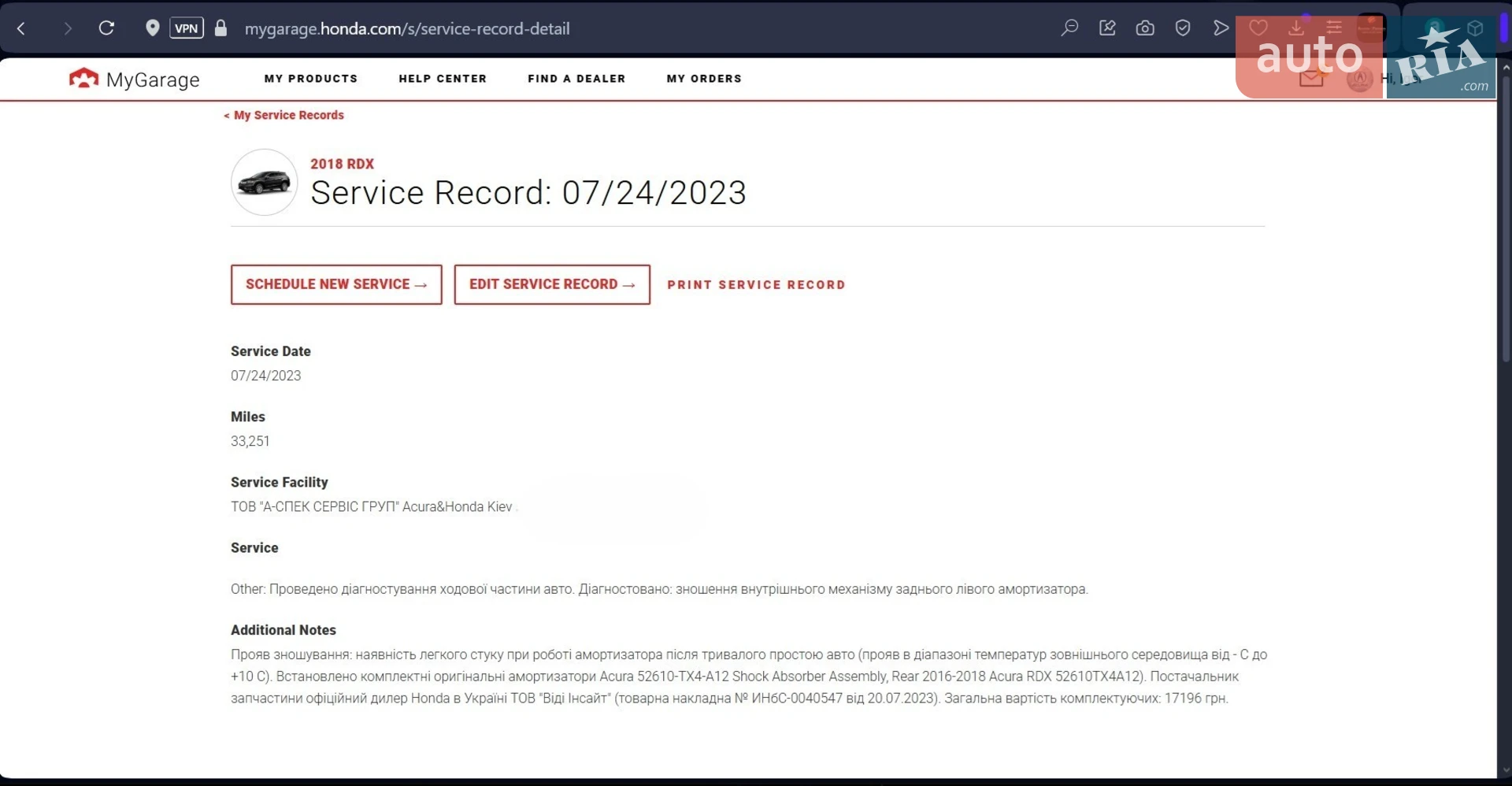Screen dimensions: 1512x786
Task: Select the Additional Notes paragraph text
Action: [749, 677]
